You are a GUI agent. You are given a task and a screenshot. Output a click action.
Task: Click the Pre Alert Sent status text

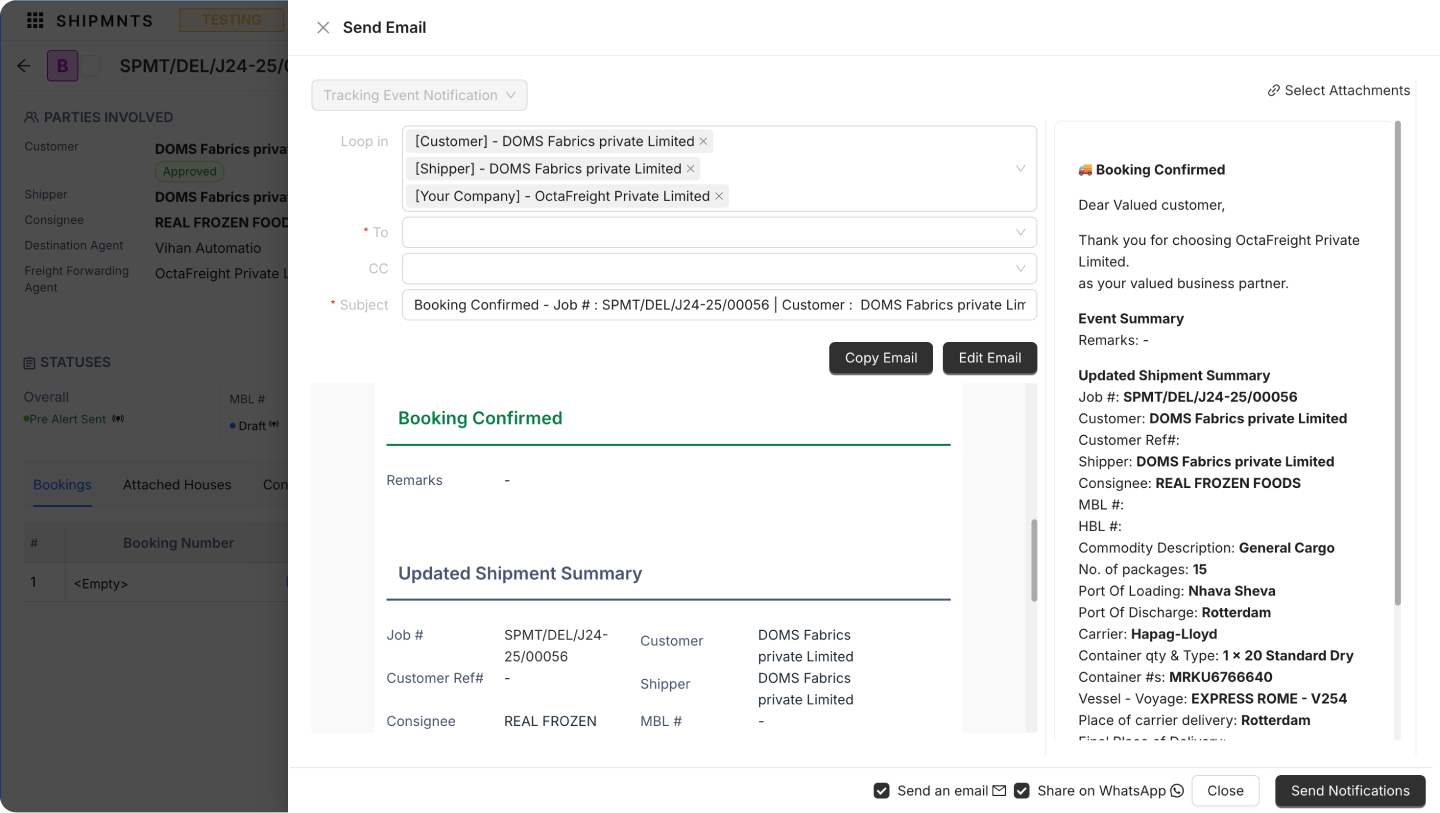click(67, 419)
